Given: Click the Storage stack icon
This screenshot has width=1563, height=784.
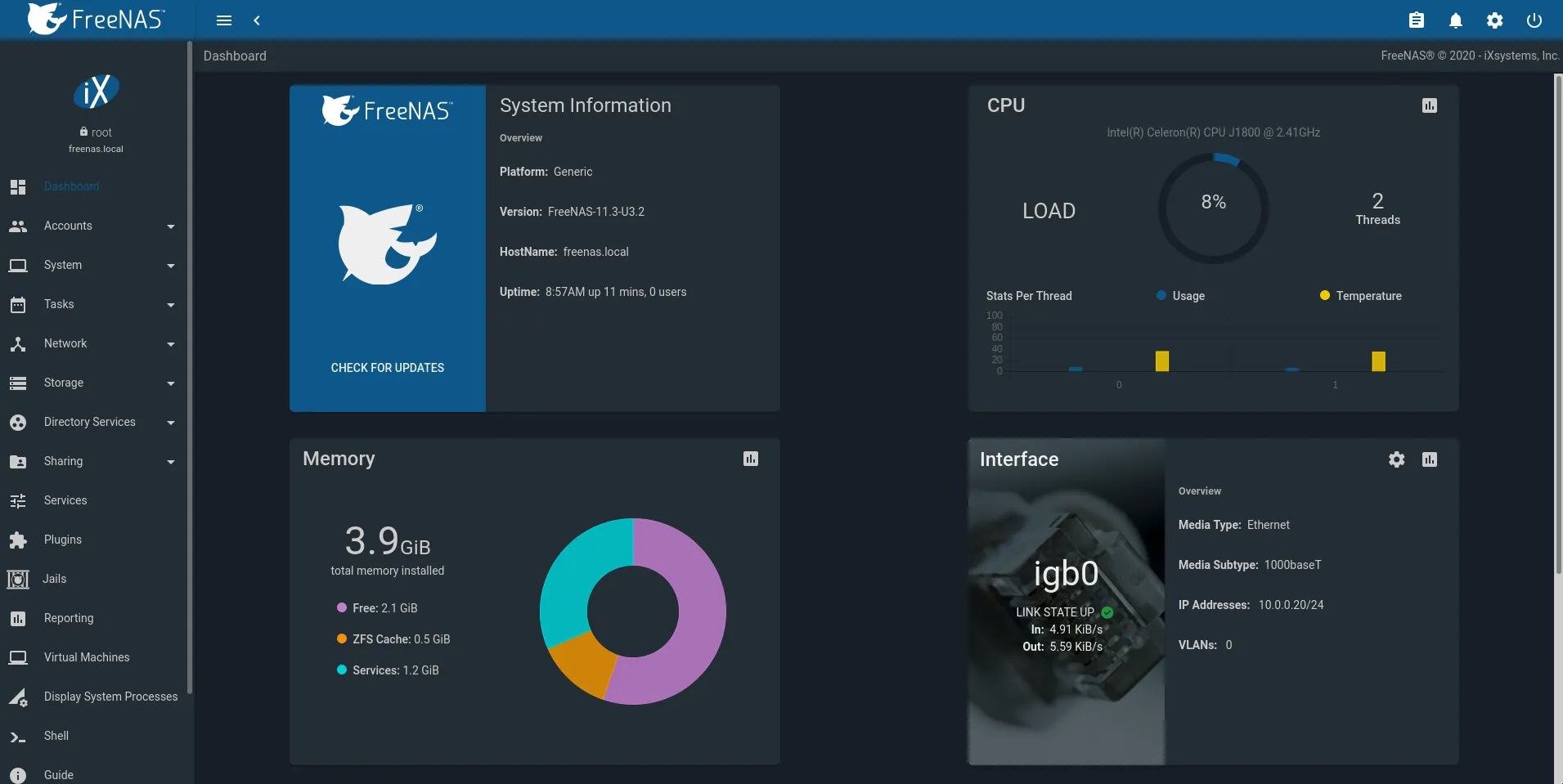Looking at the screenshot, I should (18, 383).
